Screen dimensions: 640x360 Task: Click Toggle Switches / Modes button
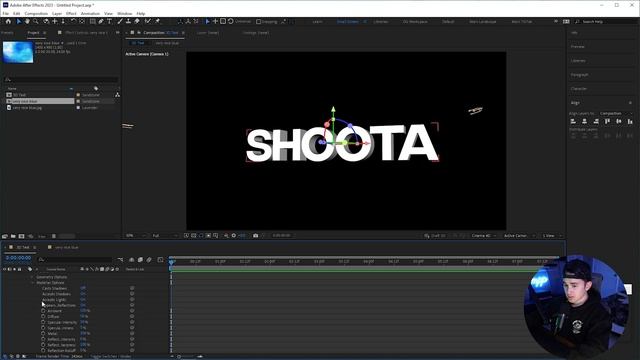pos(111,356)
